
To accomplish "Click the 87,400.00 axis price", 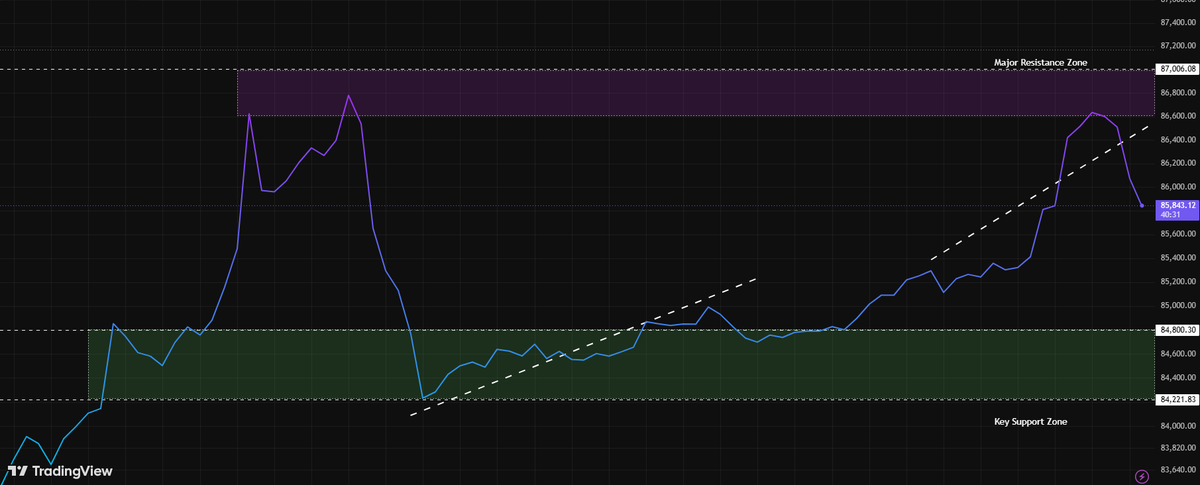I will coord(1178,21).
